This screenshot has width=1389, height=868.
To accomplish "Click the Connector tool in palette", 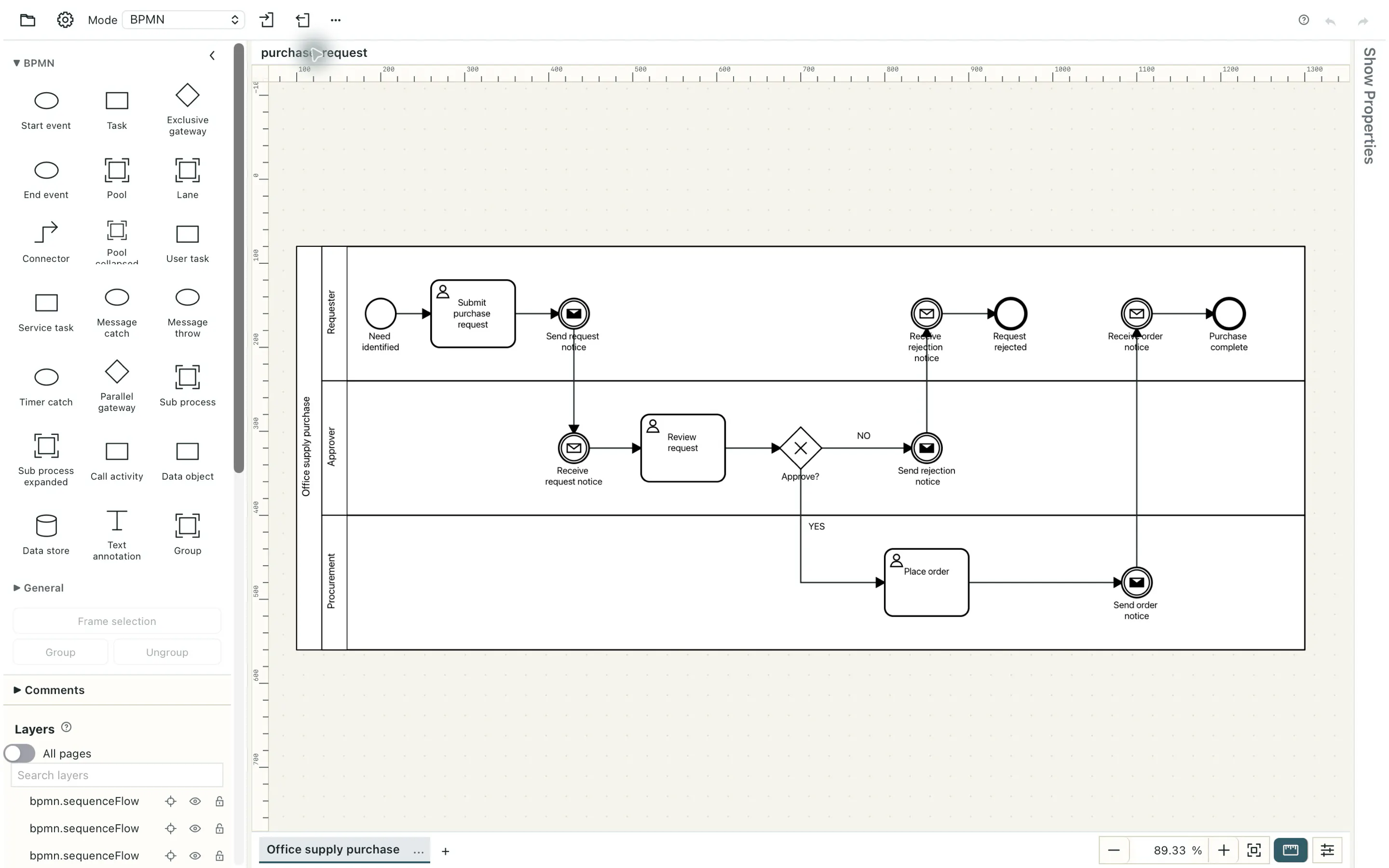I will (x=46, y=242).
